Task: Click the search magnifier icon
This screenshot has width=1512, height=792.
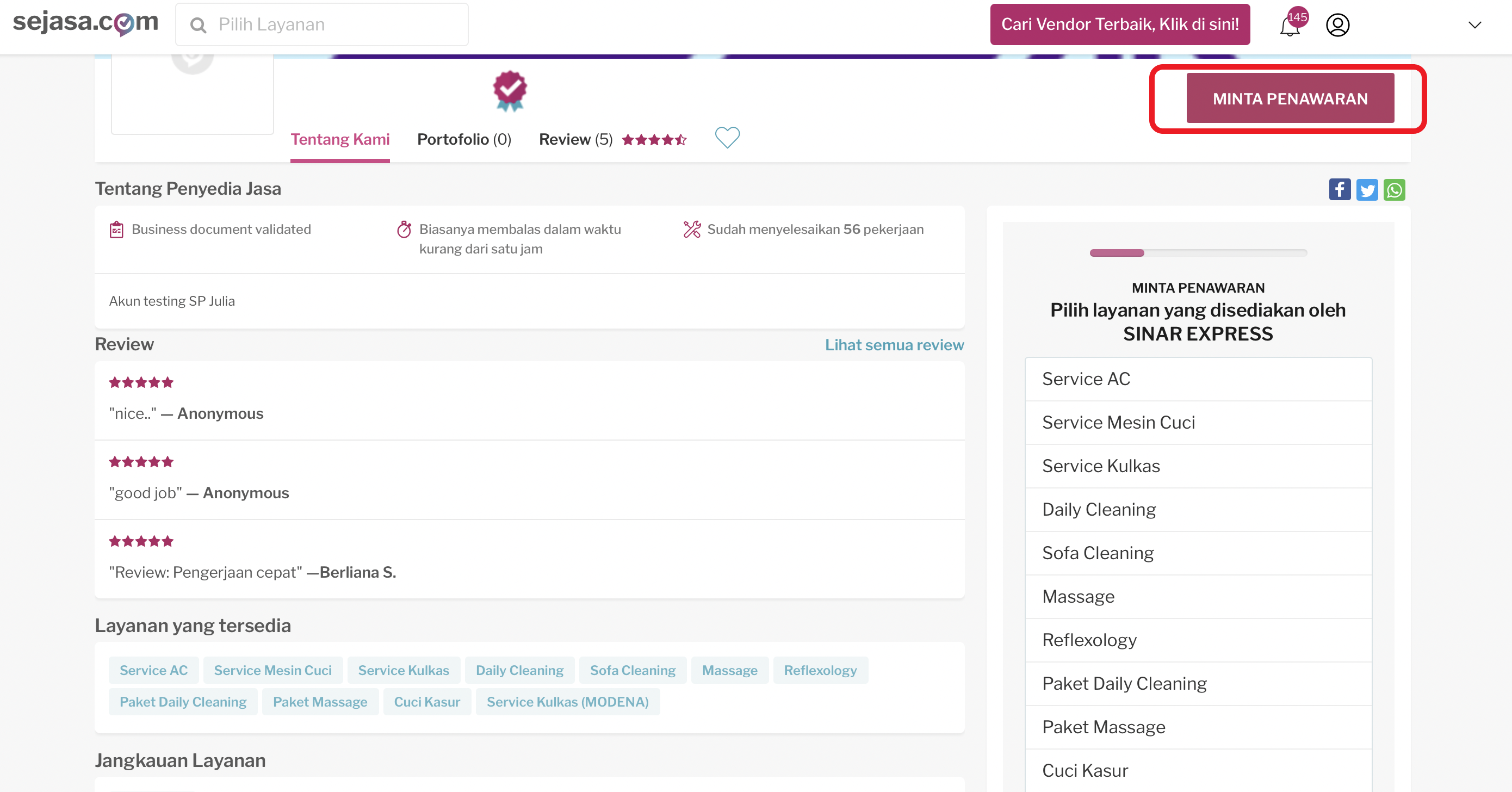Action: click(x=199, y=25)
